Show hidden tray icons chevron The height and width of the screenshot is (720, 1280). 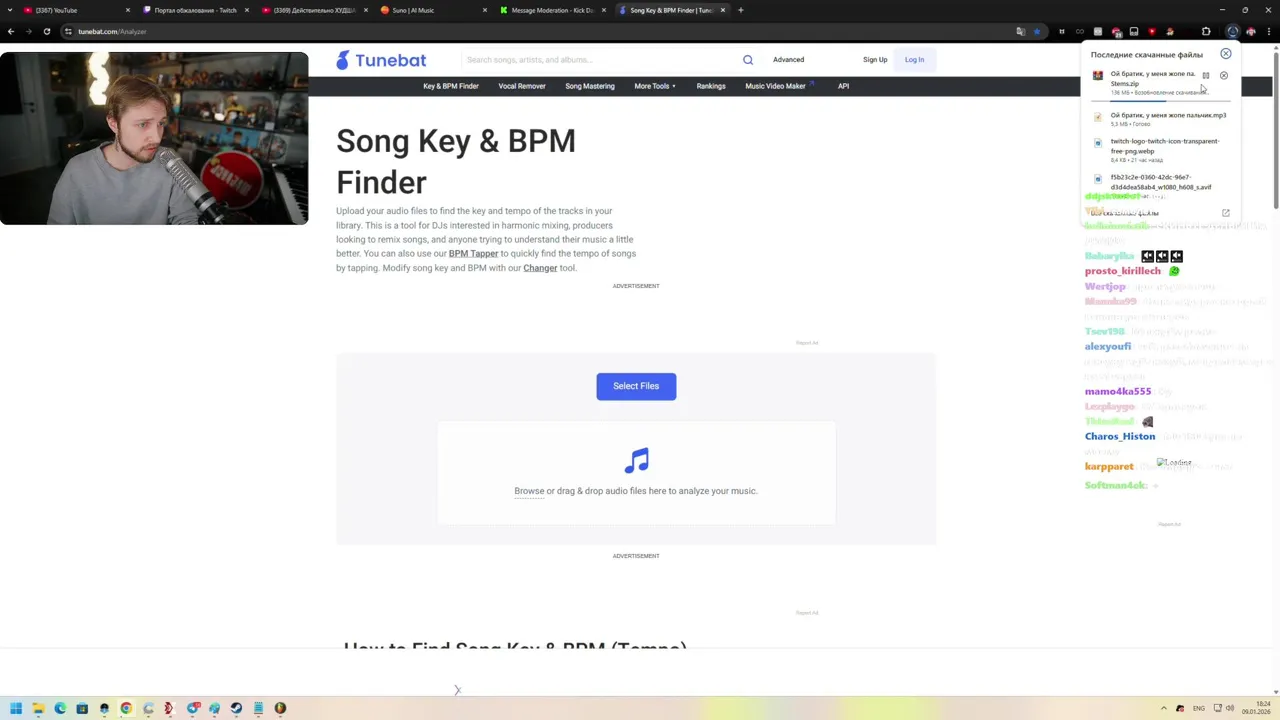[x=1164, y=708]
